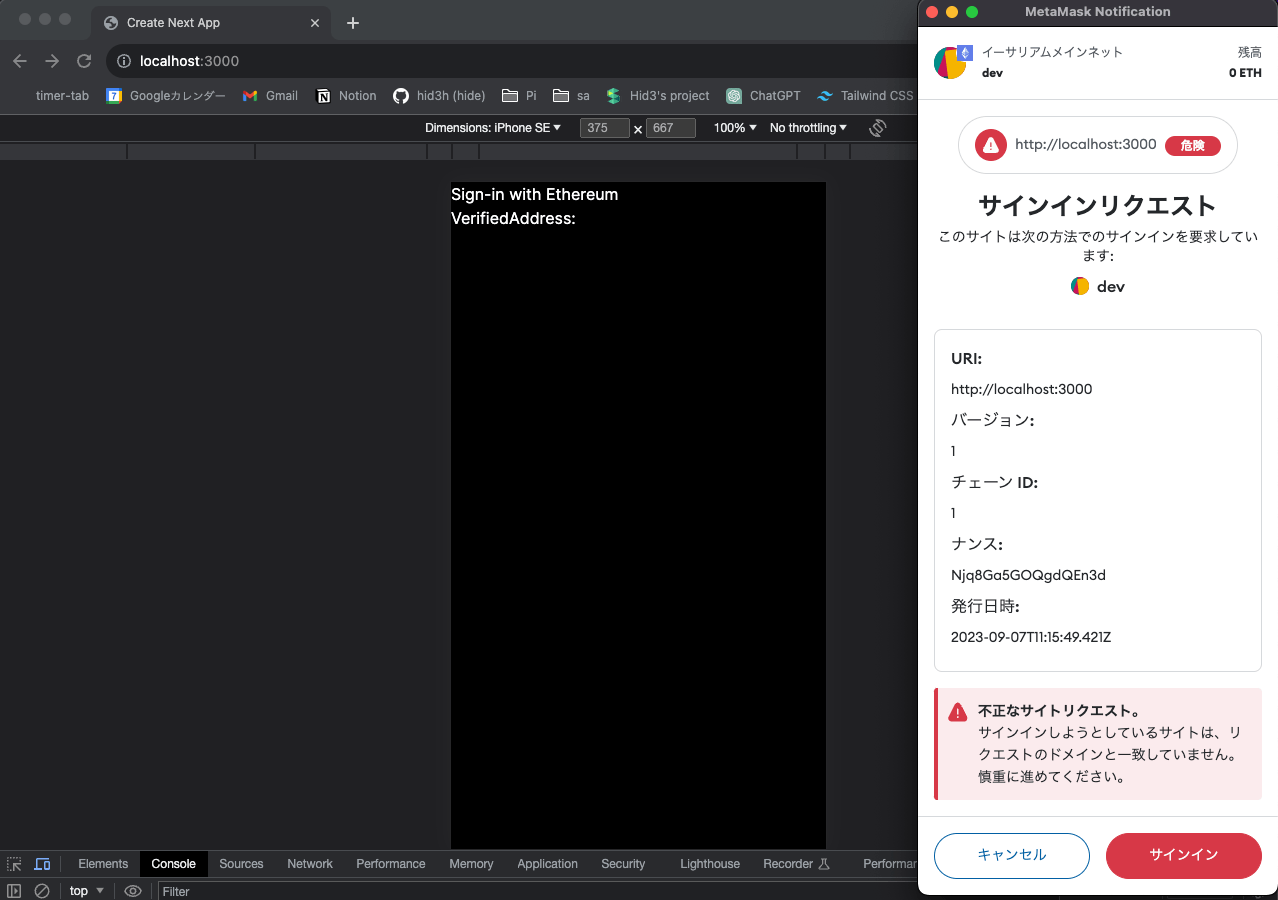
Task: Click the rotate device icon
Action: pos(878,128)
